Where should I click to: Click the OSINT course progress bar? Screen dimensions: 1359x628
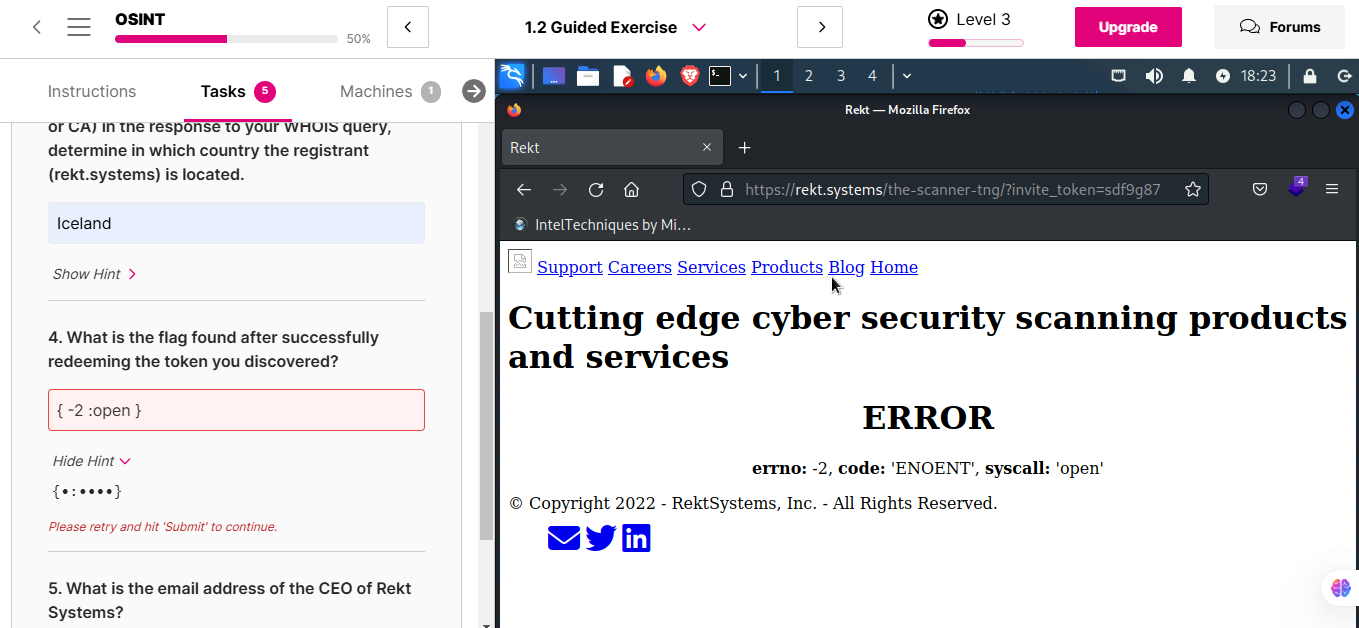[226, 39]
